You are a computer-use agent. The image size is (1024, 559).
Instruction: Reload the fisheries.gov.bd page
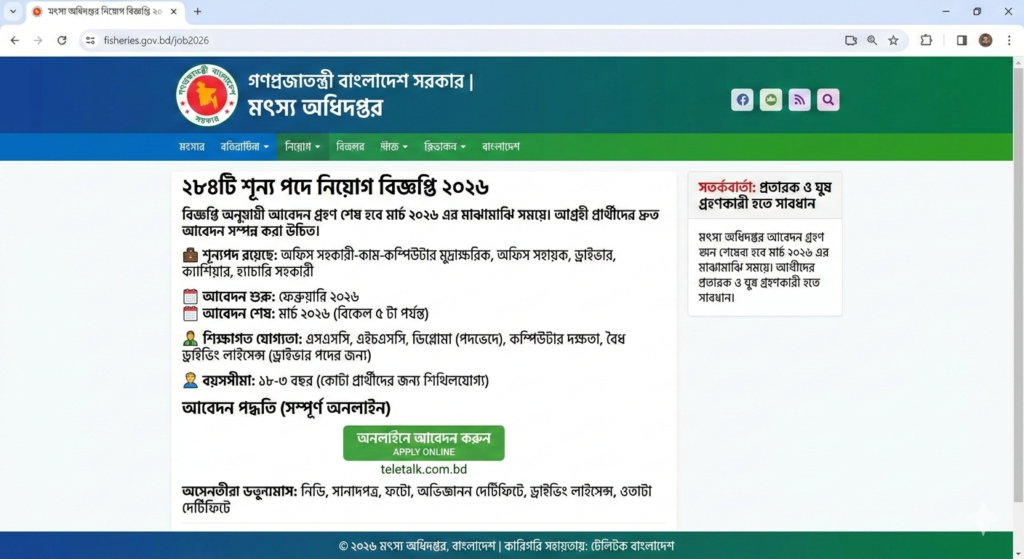coord(61,40)
